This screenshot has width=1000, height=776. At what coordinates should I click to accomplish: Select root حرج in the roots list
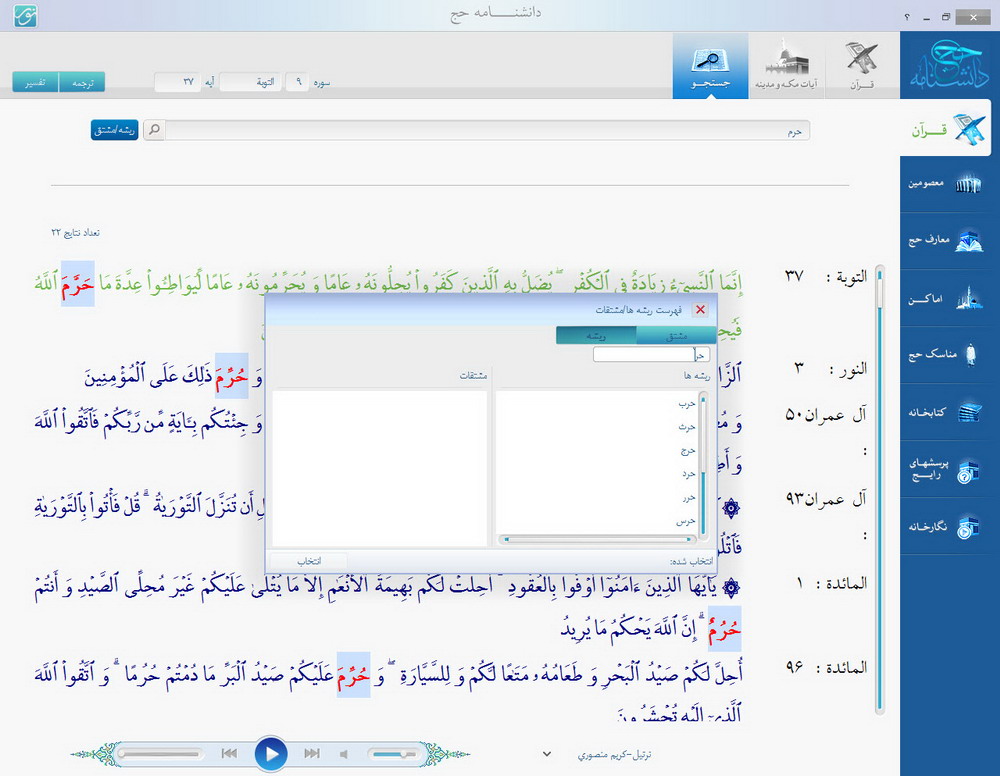pos(687,450)
